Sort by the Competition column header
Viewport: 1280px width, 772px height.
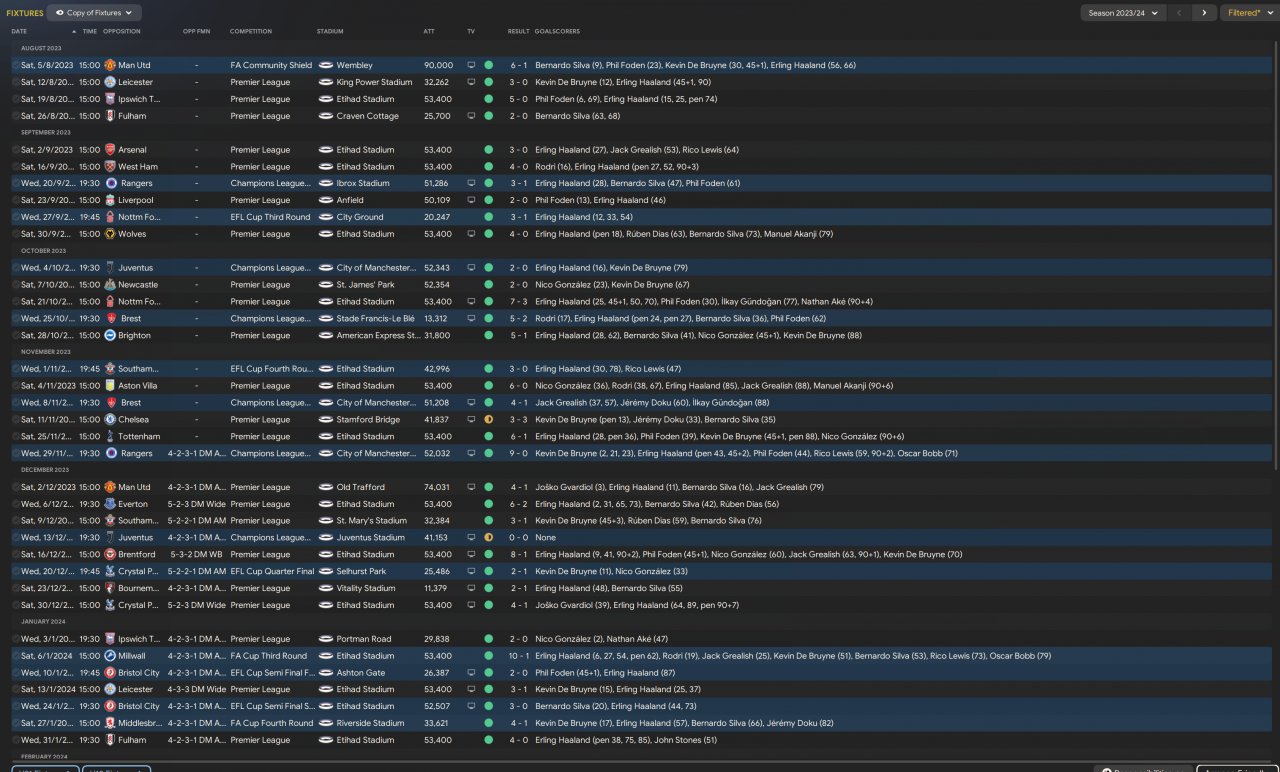coord(251,31)
